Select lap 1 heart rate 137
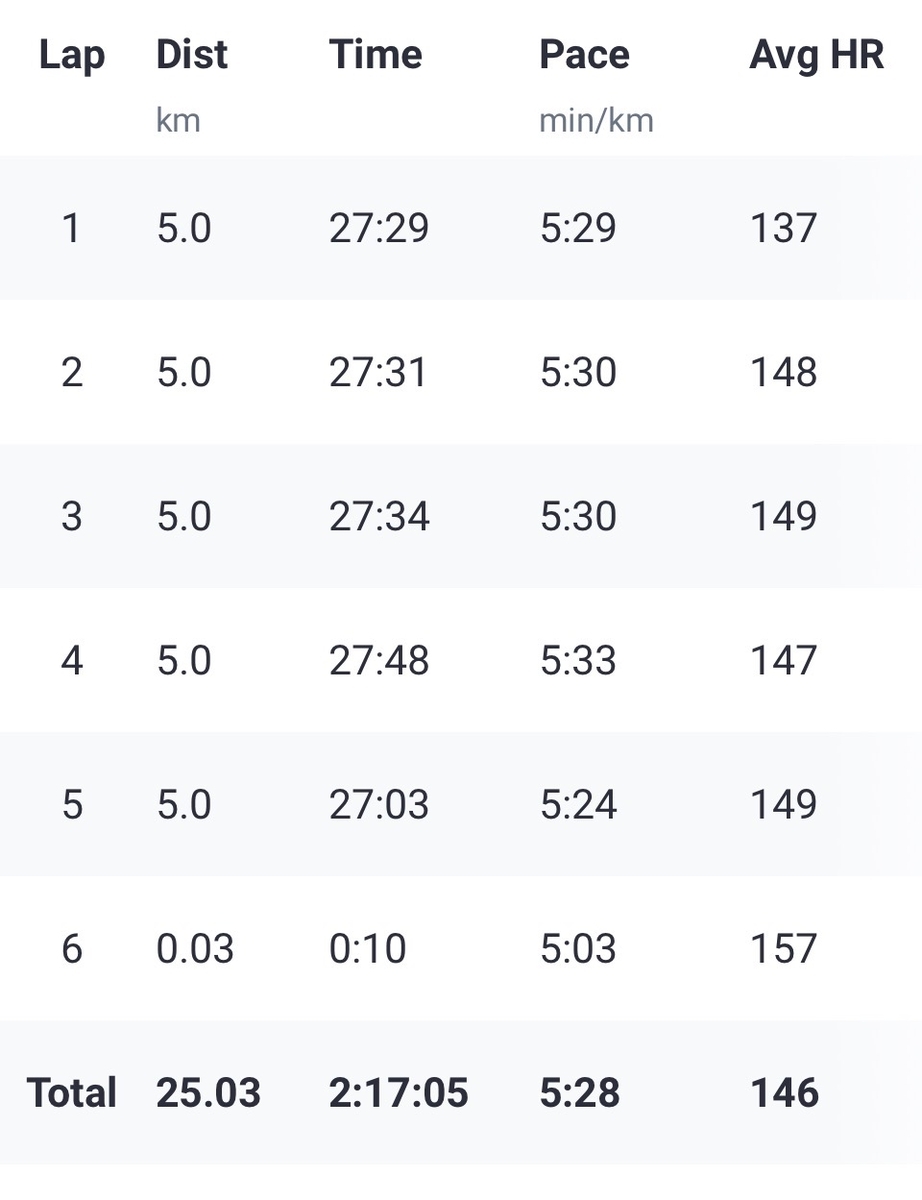 [x=784, y=228]
